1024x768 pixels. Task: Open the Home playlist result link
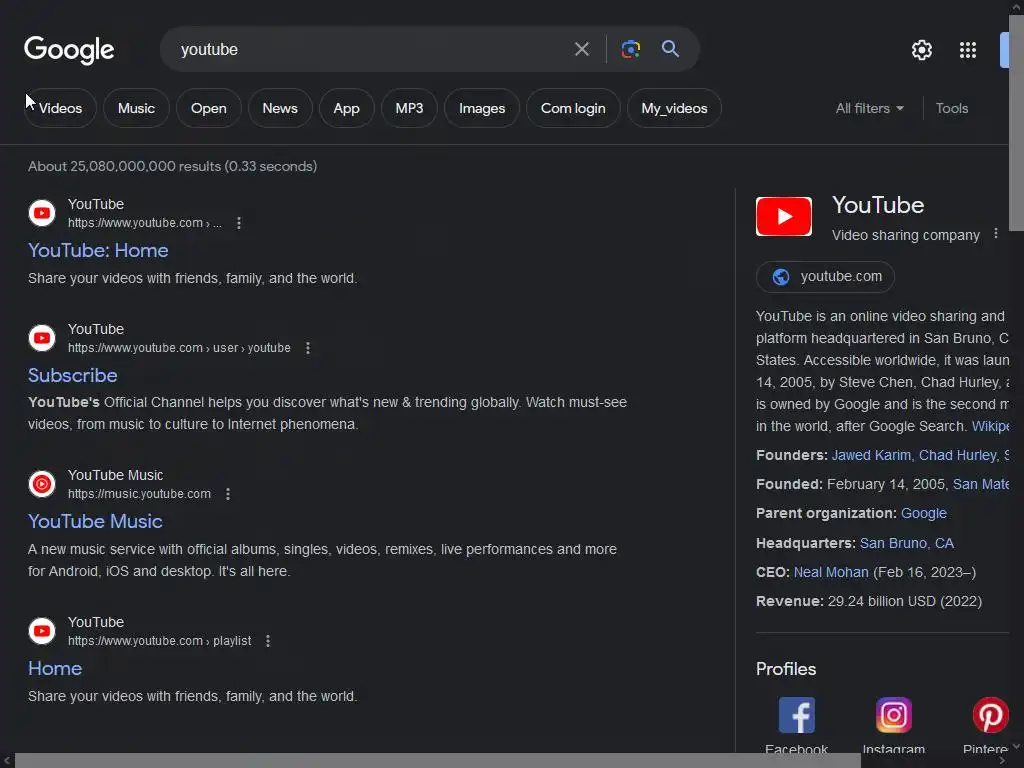(x=55, y=668)
